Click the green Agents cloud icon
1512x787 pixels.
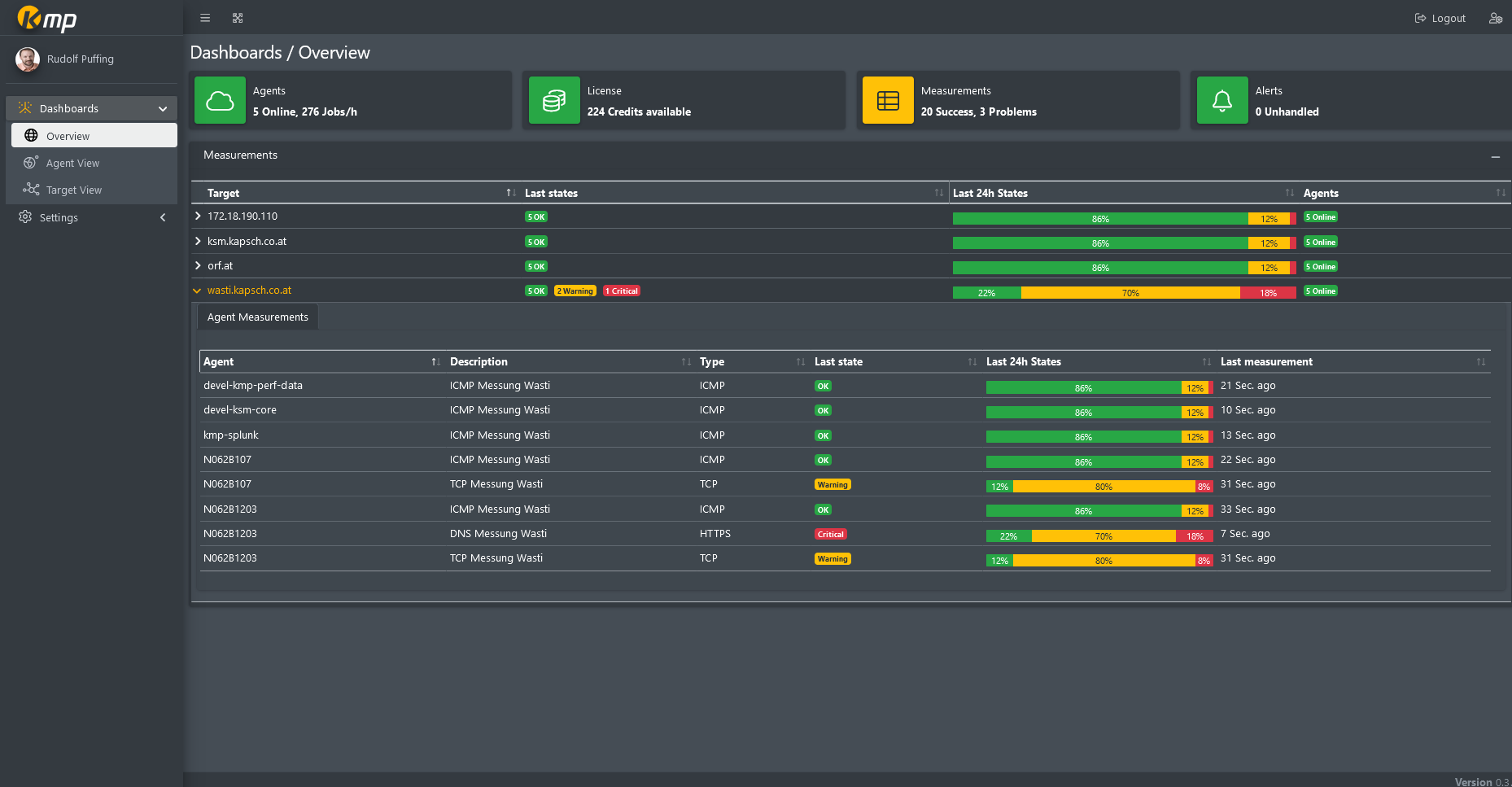point(220,101)
